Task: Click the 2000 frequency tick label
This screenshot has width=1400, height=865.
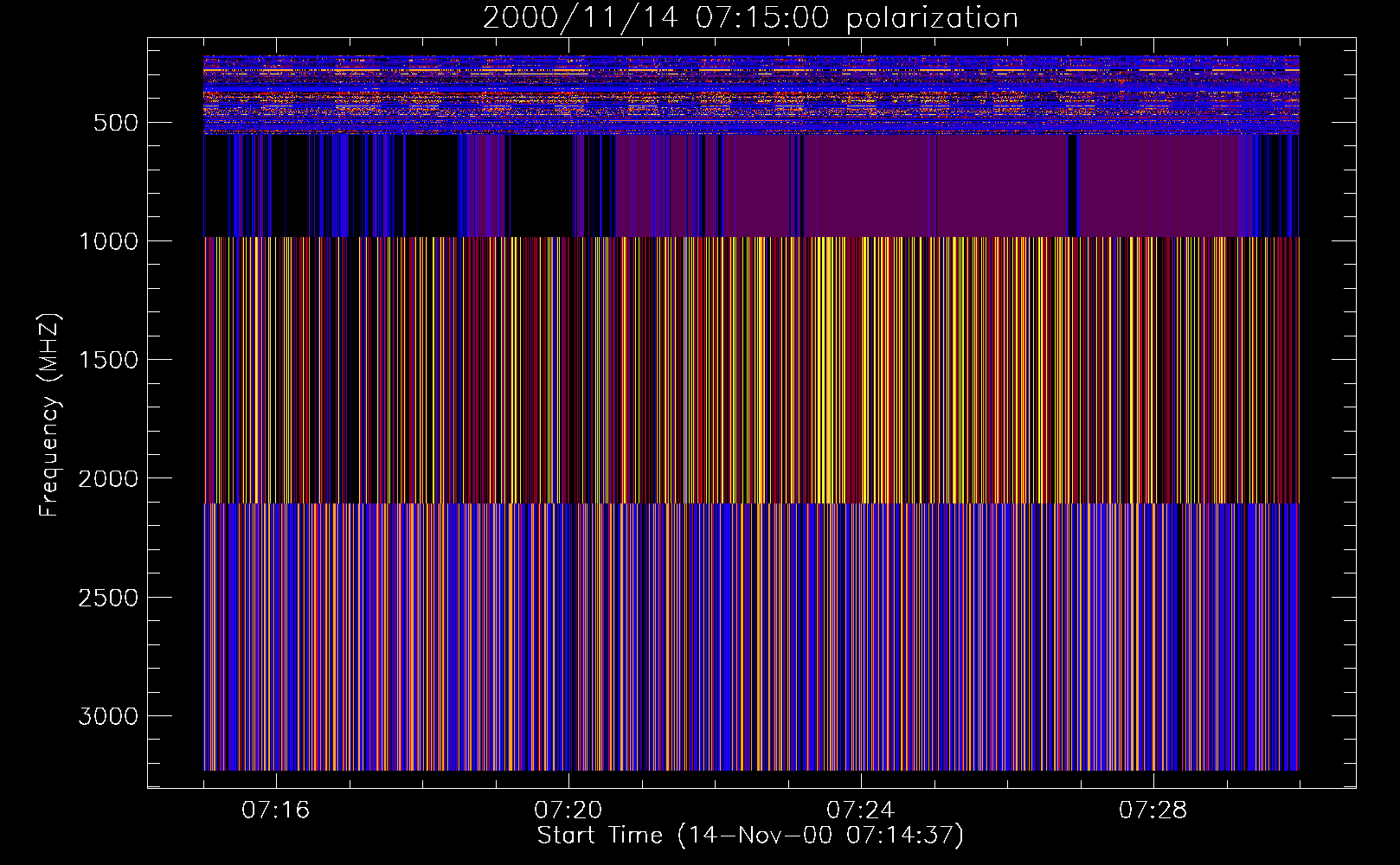Action: (x=108, y=478)
